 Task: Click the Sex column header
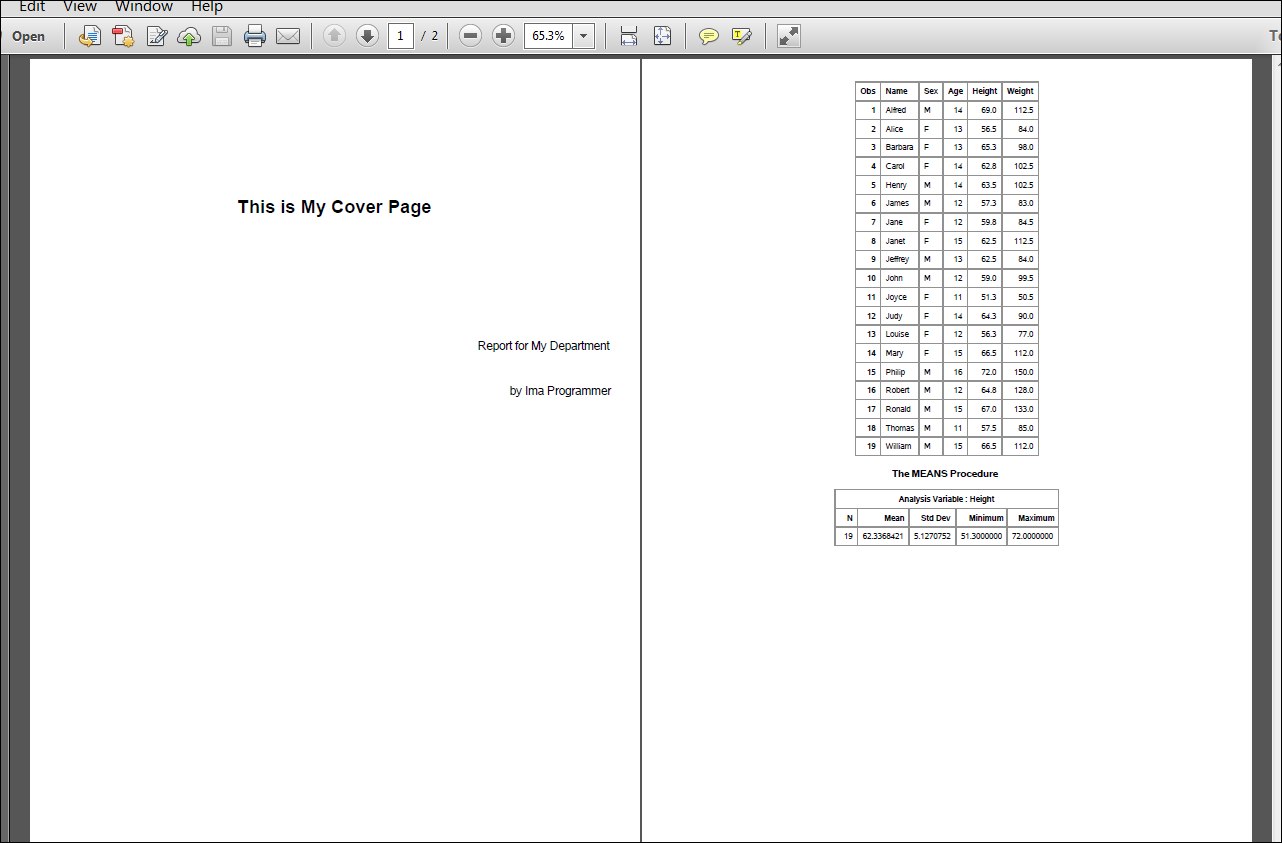[931, 91]
